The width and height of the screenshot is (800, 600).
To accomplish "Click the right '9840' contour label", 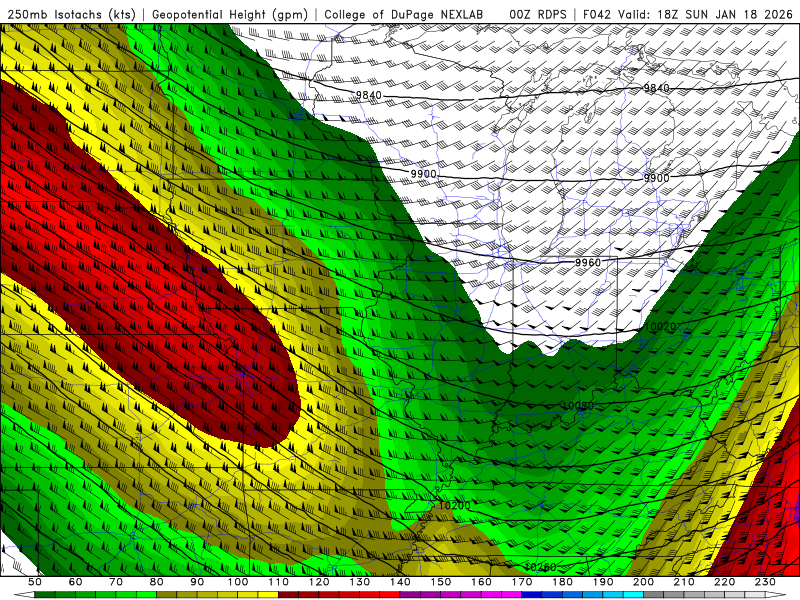I will (x=656, y=88).
